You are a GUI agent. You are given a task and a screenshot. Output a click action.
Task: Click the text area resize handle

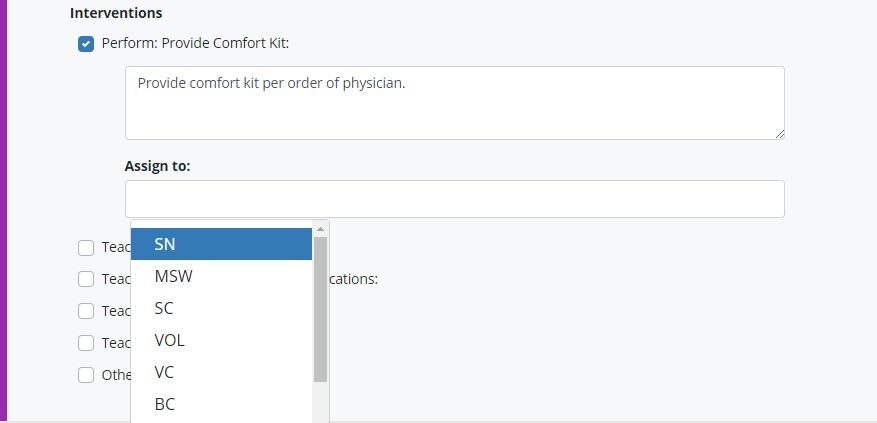[x=779, y=134]
